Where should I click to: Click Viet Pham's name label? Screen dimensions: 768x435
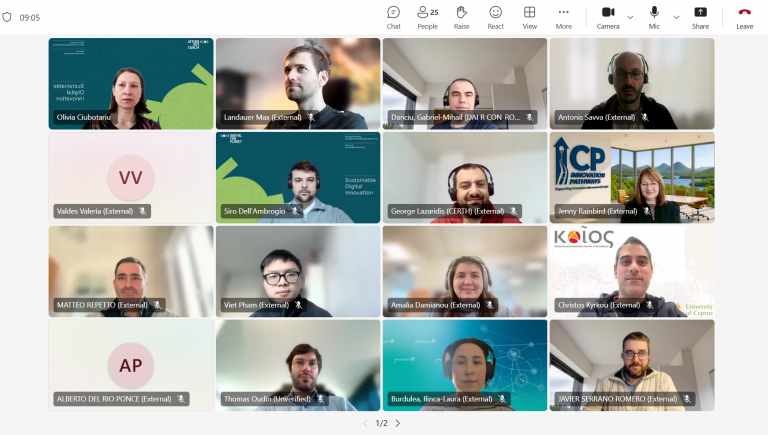click(256, 305)
